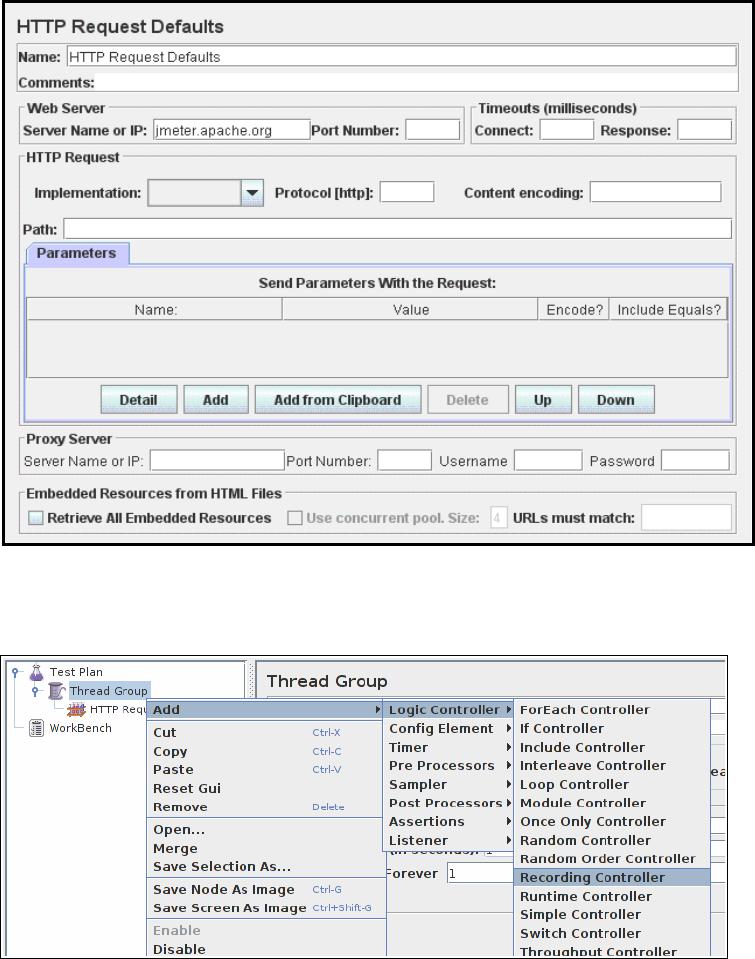Click the Down button
Screen dimensions: 755x959
[616, 399]
